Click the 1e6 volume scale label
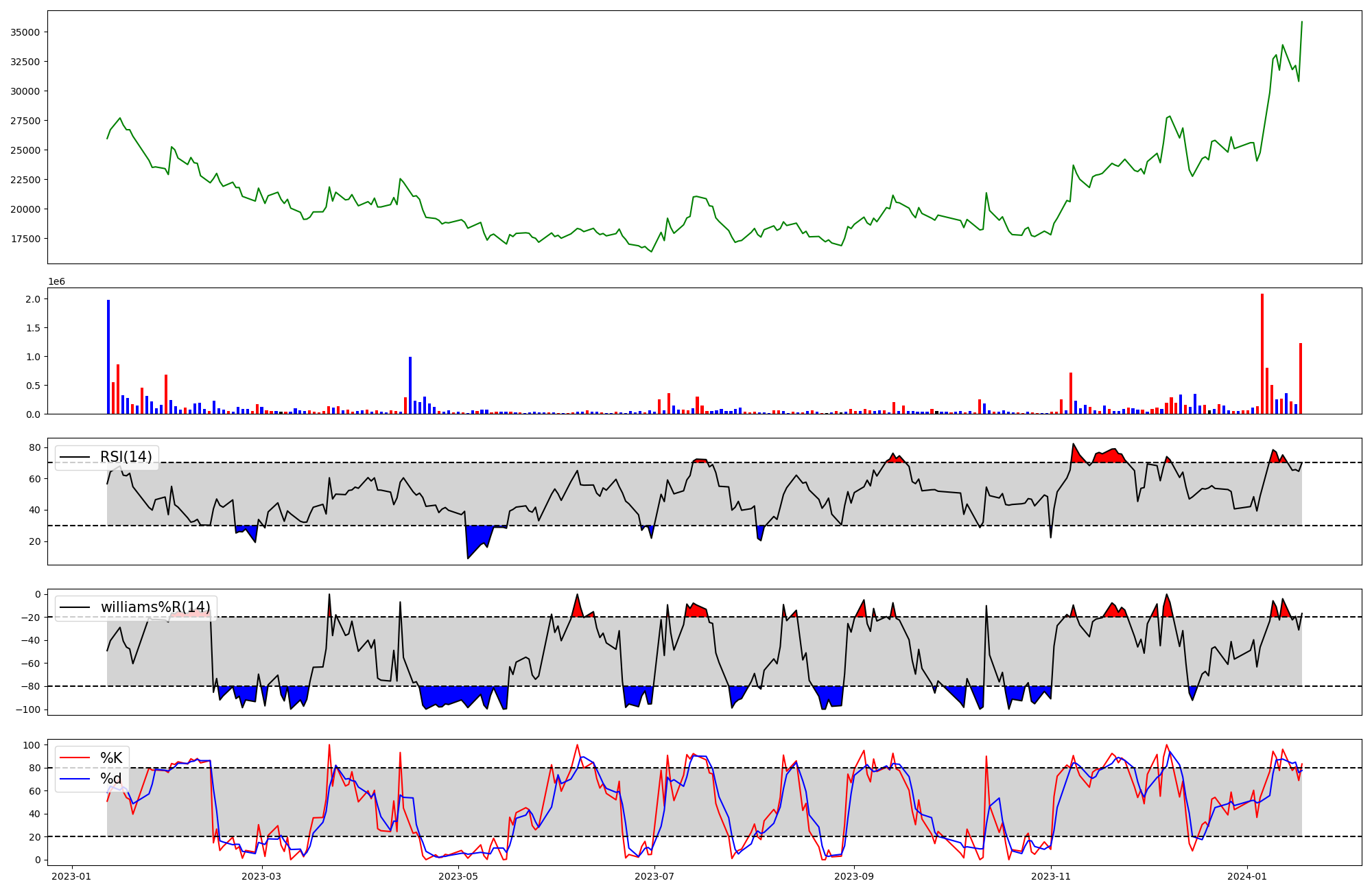Viewport: 1372px width, 892px height. click(56, 282)
